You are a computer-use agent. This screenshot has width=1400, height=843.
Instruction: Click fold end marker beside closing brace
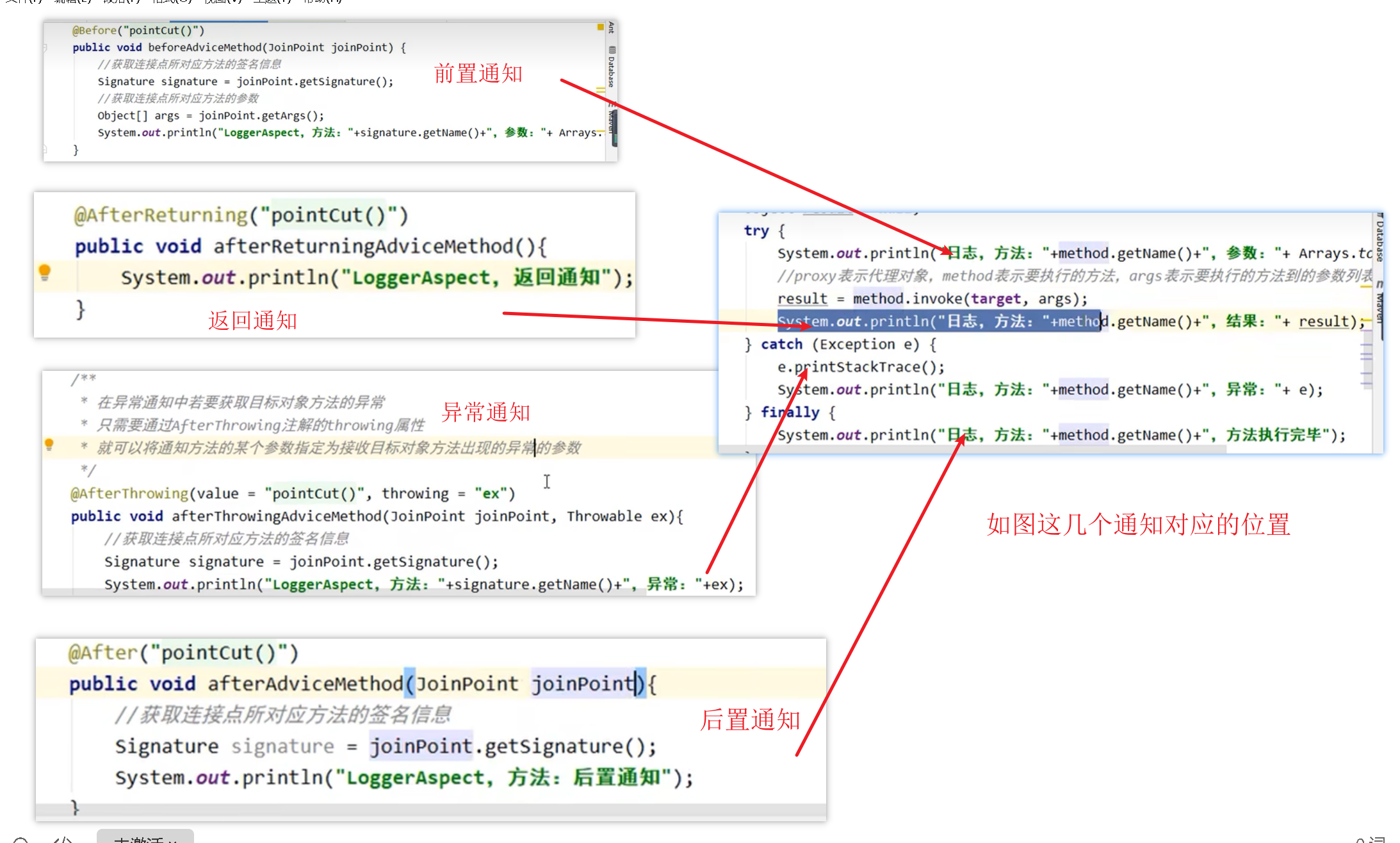(45, 150)
